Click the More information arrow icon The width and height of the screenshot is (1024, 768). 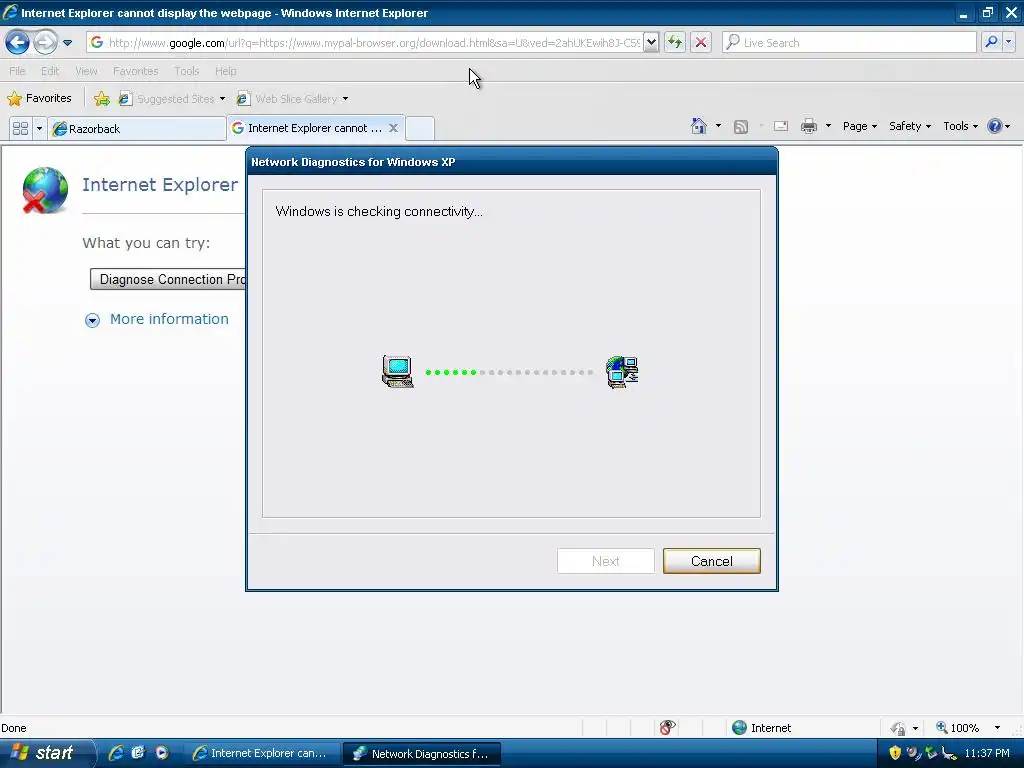pos(92,320)
